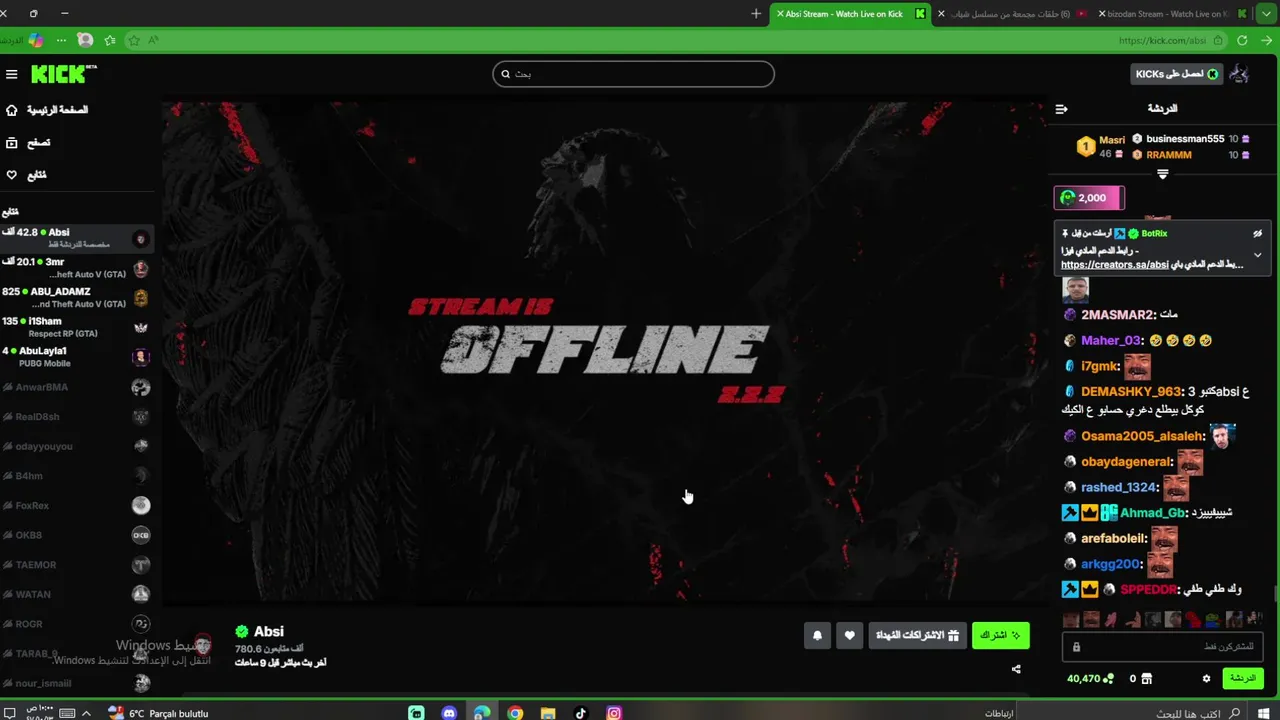1280x720 pixels.
Task: Open the creators.sa/absi link
Action: click(1114, 265)
